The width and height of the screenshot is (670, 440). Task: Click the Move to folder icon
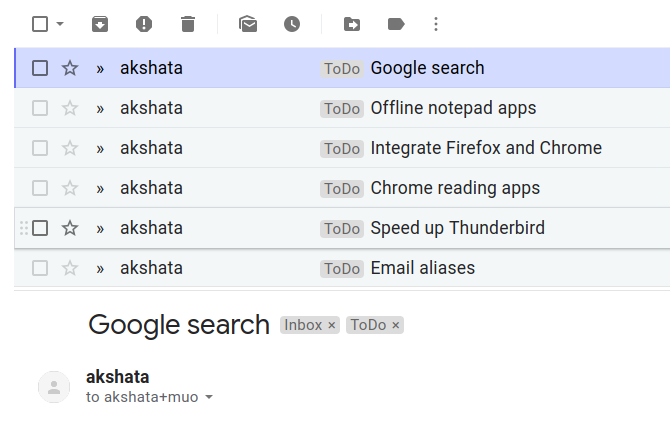click(x=352, y=24)
